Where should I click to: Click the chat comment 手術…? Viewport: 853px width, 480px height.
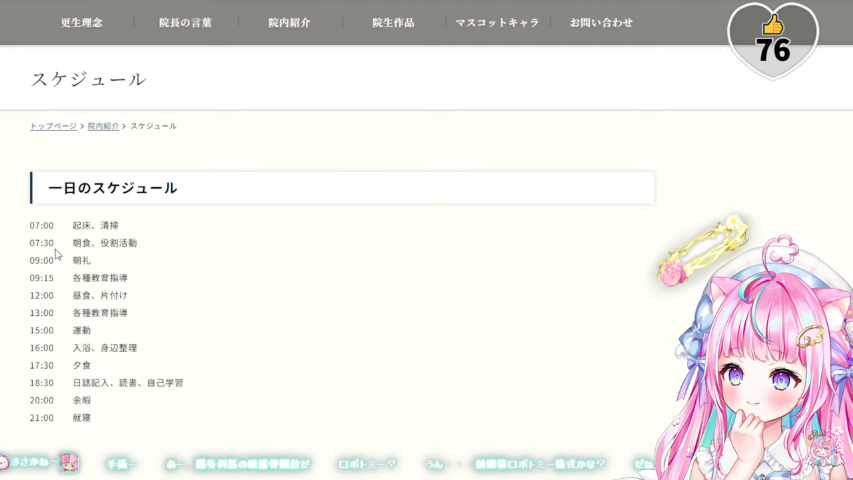(x=122, y=464)
